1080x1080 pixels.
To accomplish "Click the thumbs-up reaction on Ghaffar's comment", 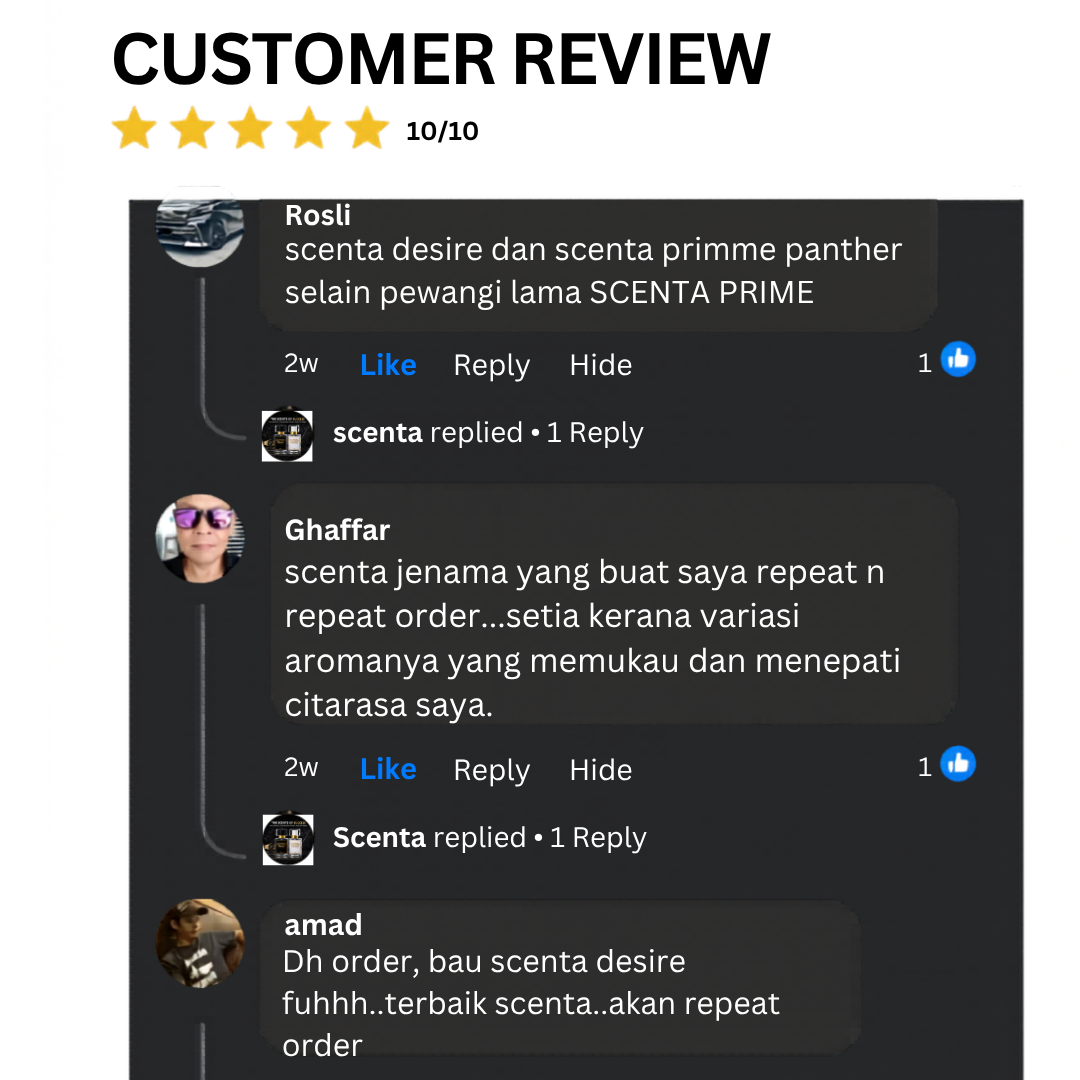I will click(958, 763).
